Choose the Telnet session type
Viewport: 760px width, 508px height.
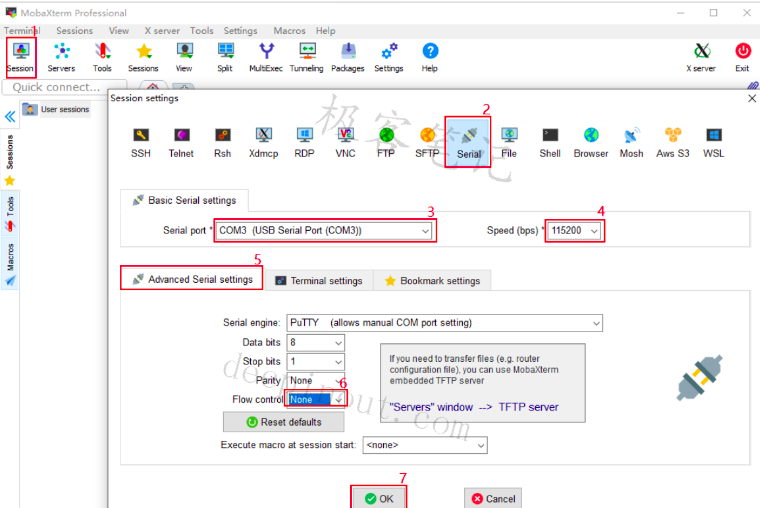(x=181, y=143)
